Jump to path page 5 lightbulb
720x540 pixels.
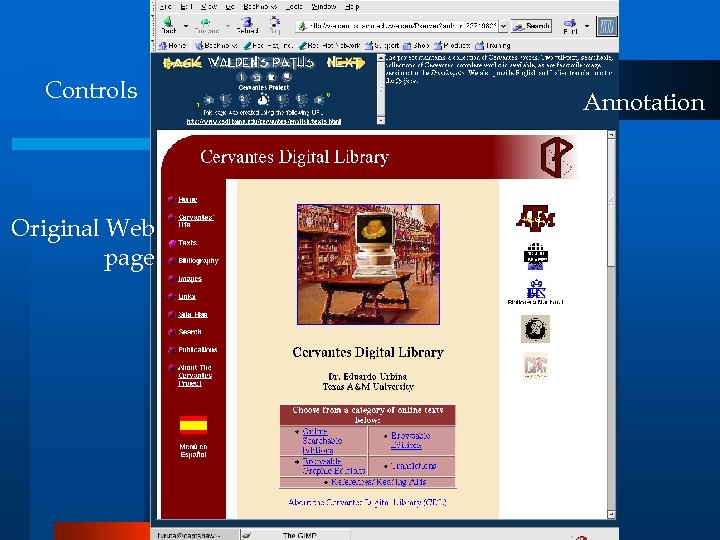pos(301,99)
